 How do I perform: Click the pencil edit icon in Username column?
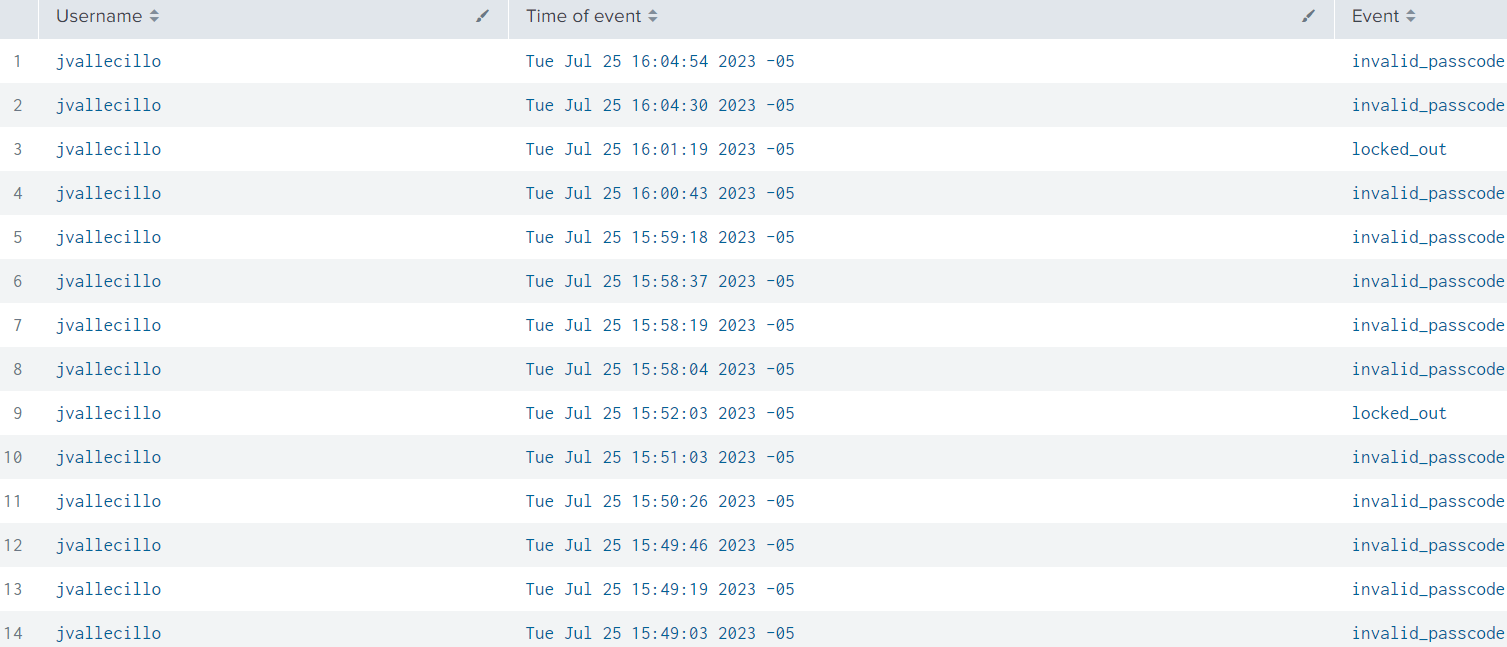(x=483, y=16)
